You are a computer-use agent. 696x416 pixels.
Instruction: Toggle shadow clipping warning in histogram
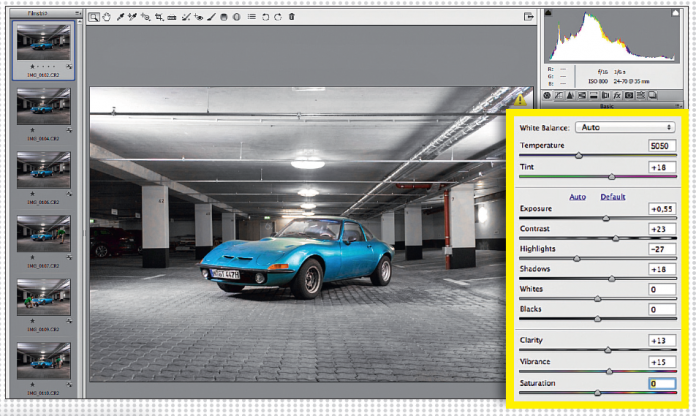pyautogui.click(x=549, y=14)
